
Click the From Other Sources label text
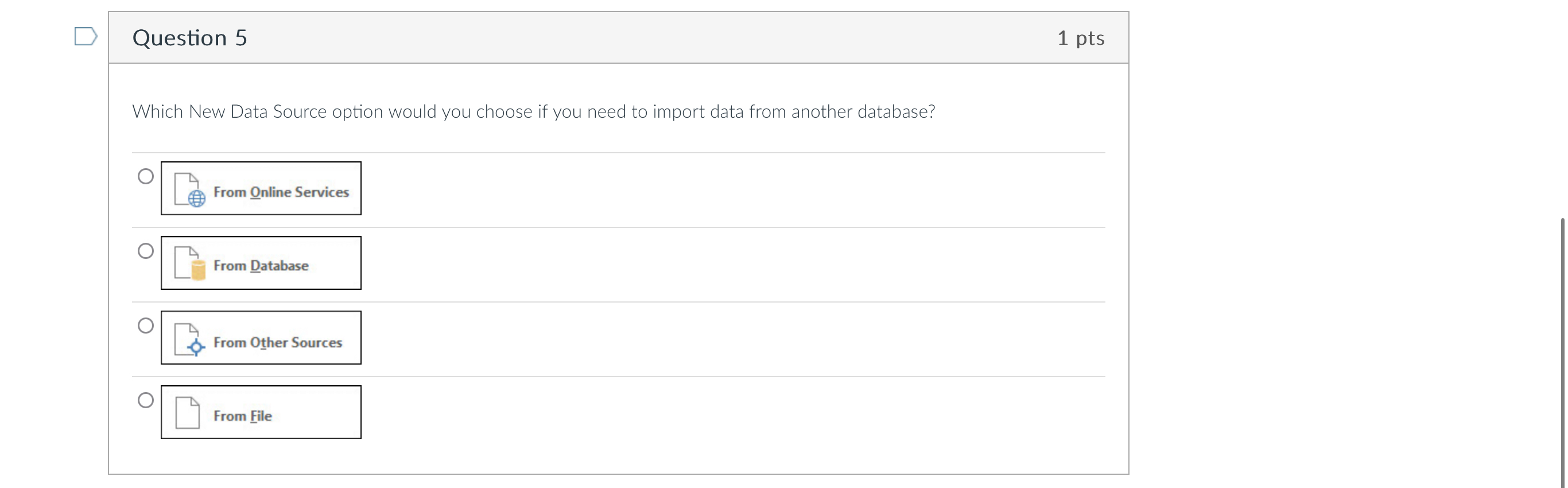click(278, 342)
